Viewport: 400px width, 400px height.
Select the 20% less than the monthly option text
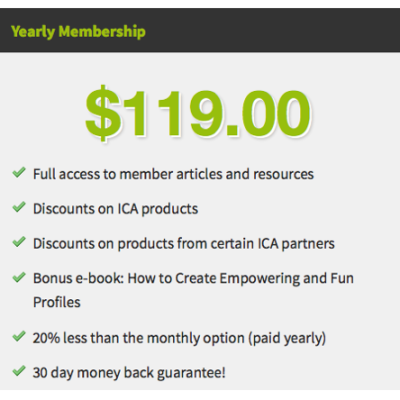click(x=139, y=338)
